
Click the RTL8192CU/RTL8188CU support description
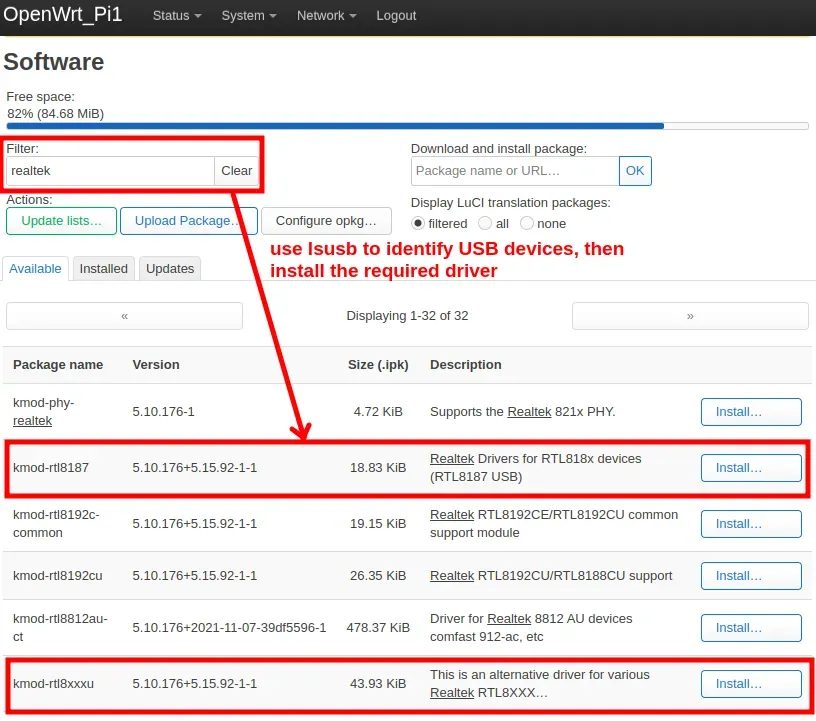tap(551, 576)
